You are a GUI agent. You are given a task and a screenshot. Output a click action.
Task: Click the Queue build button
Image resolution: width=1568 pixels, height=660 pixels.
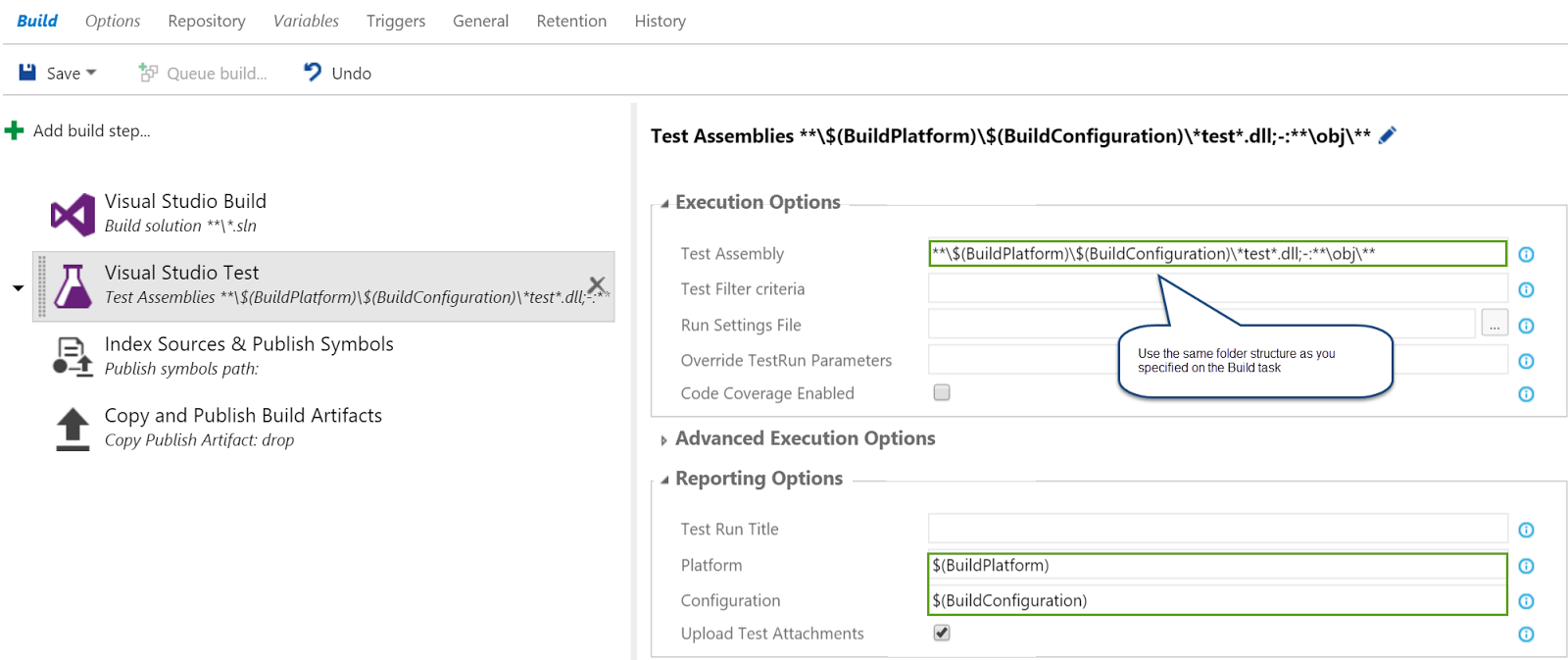coord(203,73)
